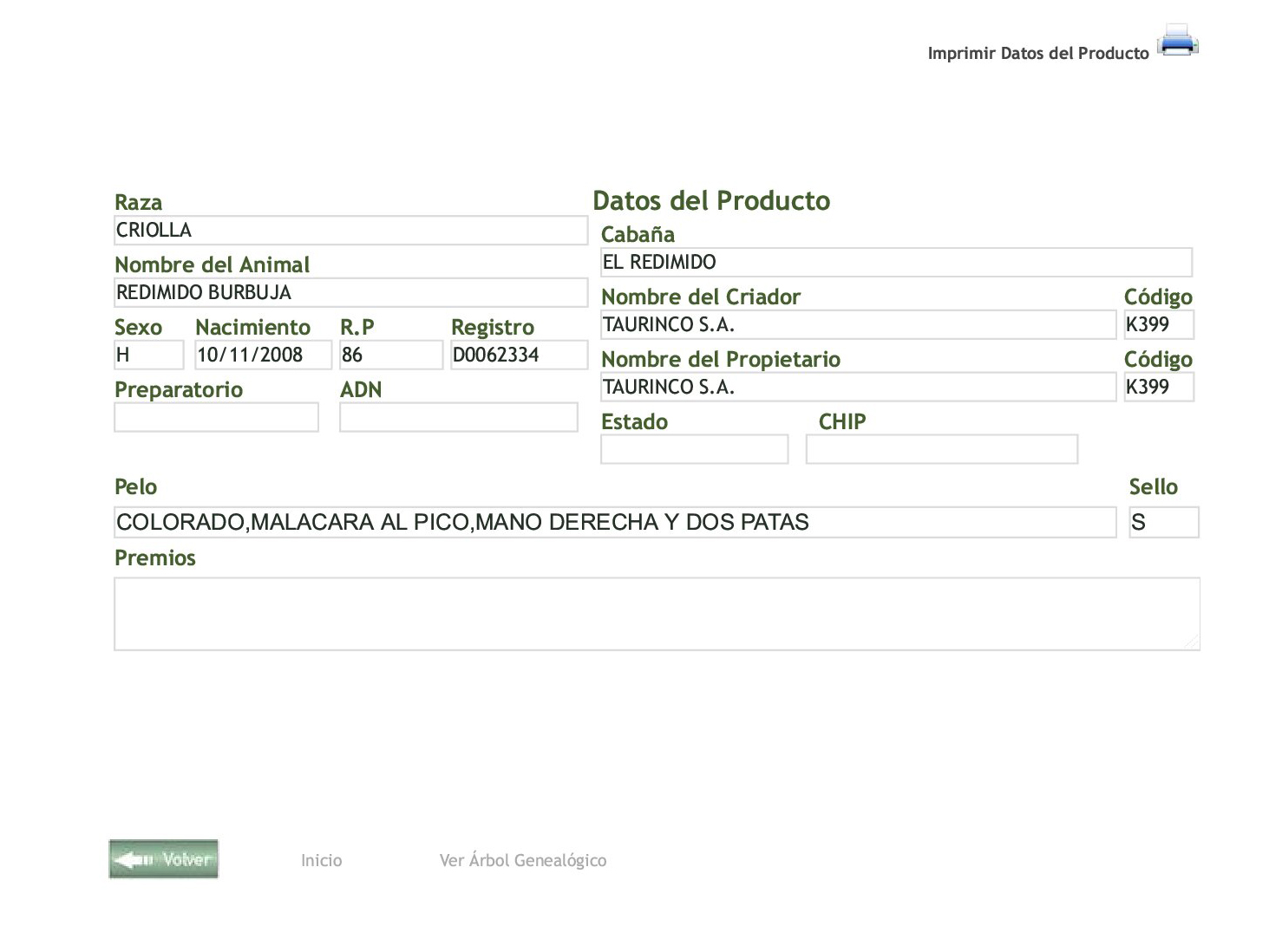This screenshot has width=1269, height=952.
Task: Click the empty ADN field
Action: pyautogui.click(x=458, y=417)
